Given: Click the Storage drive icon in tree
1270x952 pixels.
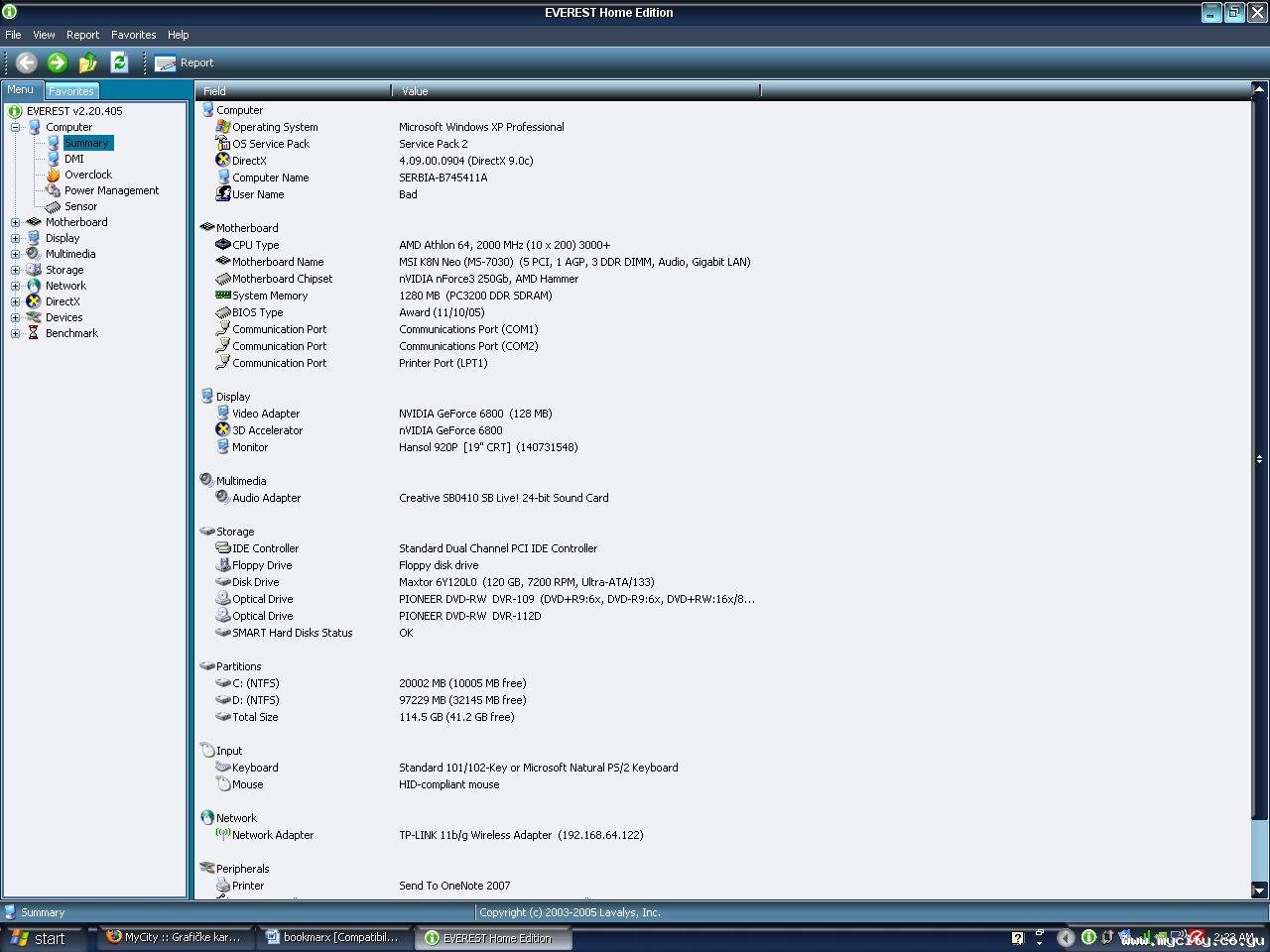Looking at the screenshot, I should pyautogui.click(x=34, y=270).
